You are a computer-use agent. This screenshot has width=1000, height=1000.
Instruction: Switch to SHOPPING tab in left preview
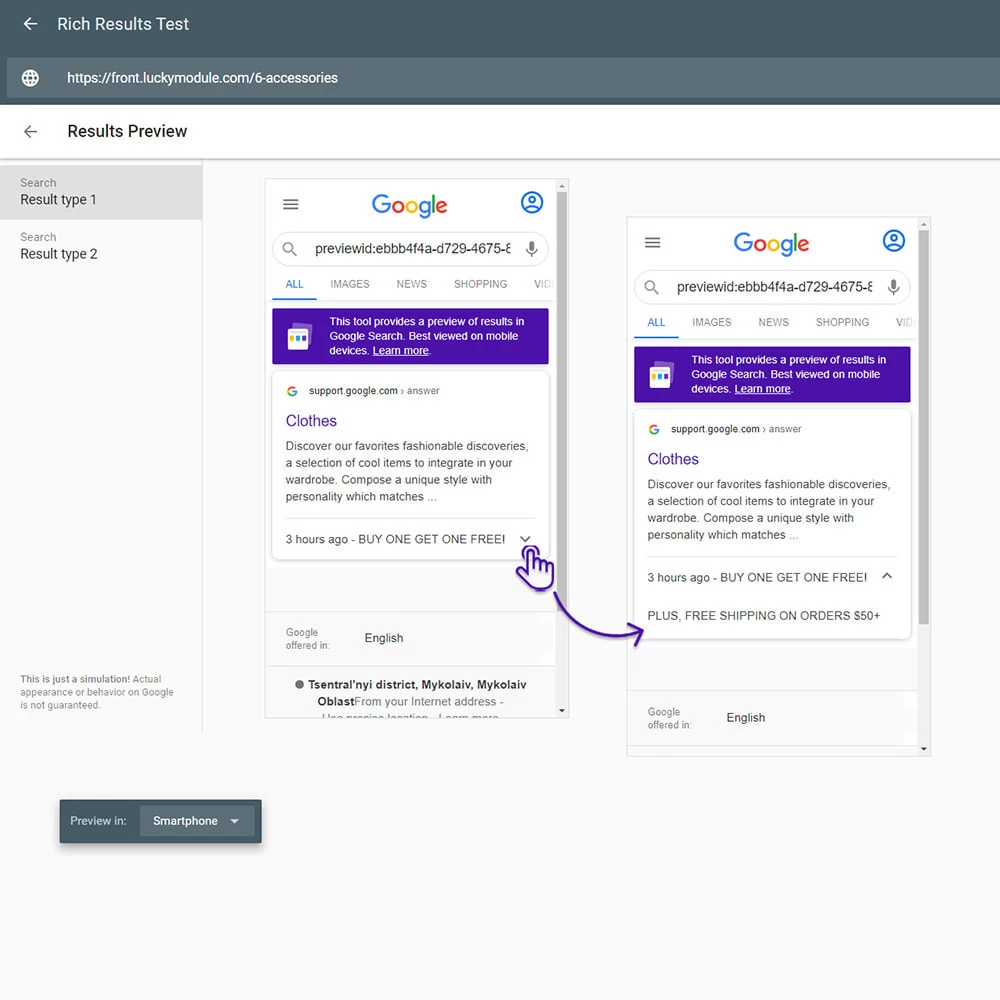[x=480, y=284]
